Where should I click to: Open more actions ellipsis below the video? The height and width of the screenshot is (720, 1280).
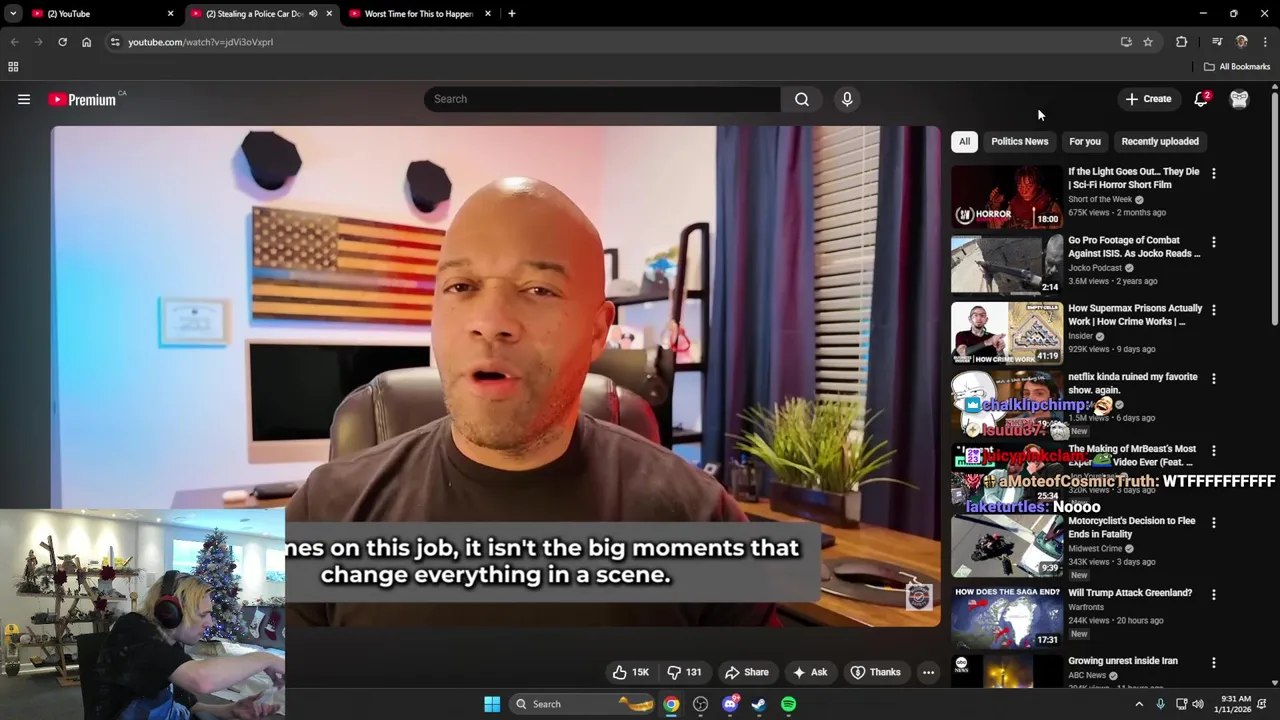(928, 672)
